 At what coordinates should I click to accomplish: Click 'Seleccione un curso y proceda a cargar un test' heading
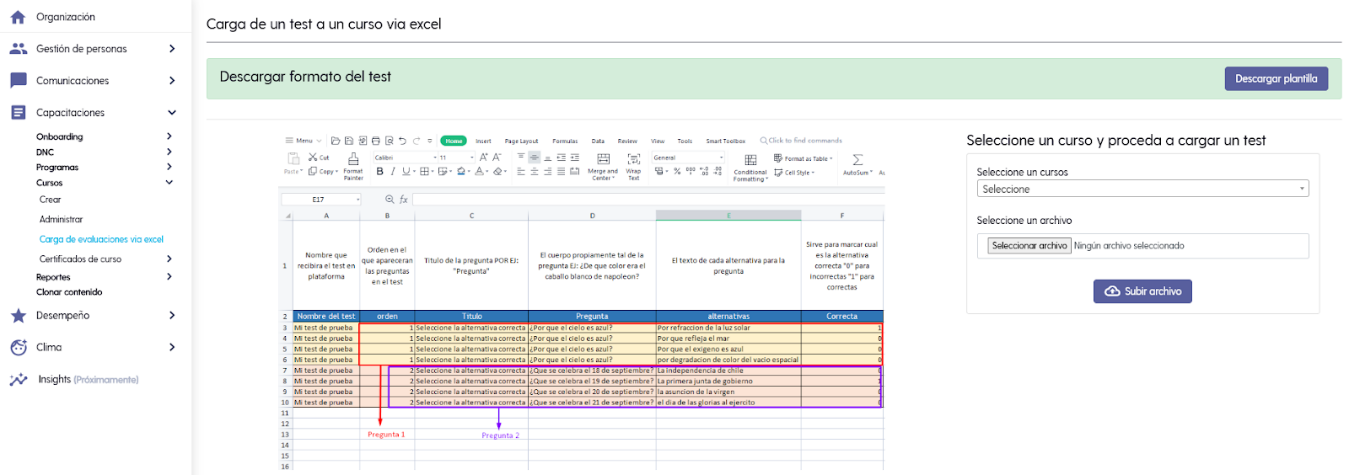1116,140
